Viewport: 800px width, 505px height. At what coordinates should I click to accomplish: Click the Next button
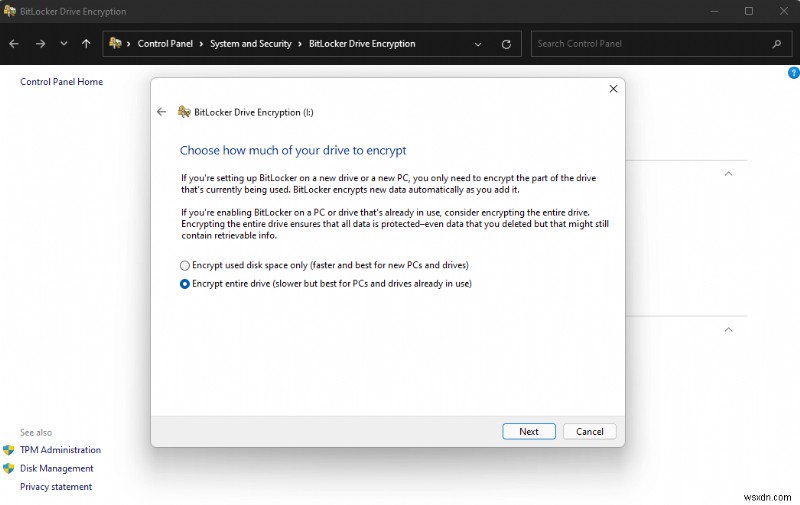[x=529, y=432]
